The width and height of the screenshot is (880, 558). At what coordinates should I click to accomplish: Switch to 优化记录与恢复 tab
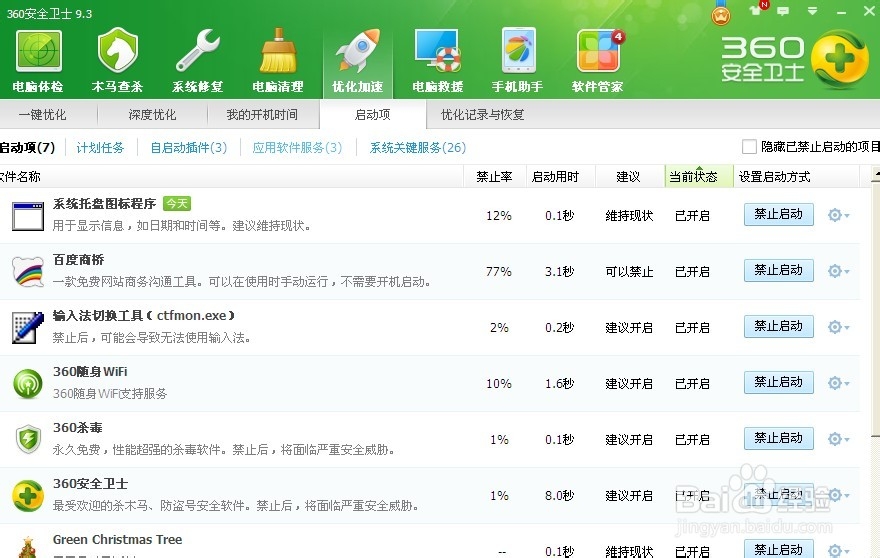tap(483, 115)
